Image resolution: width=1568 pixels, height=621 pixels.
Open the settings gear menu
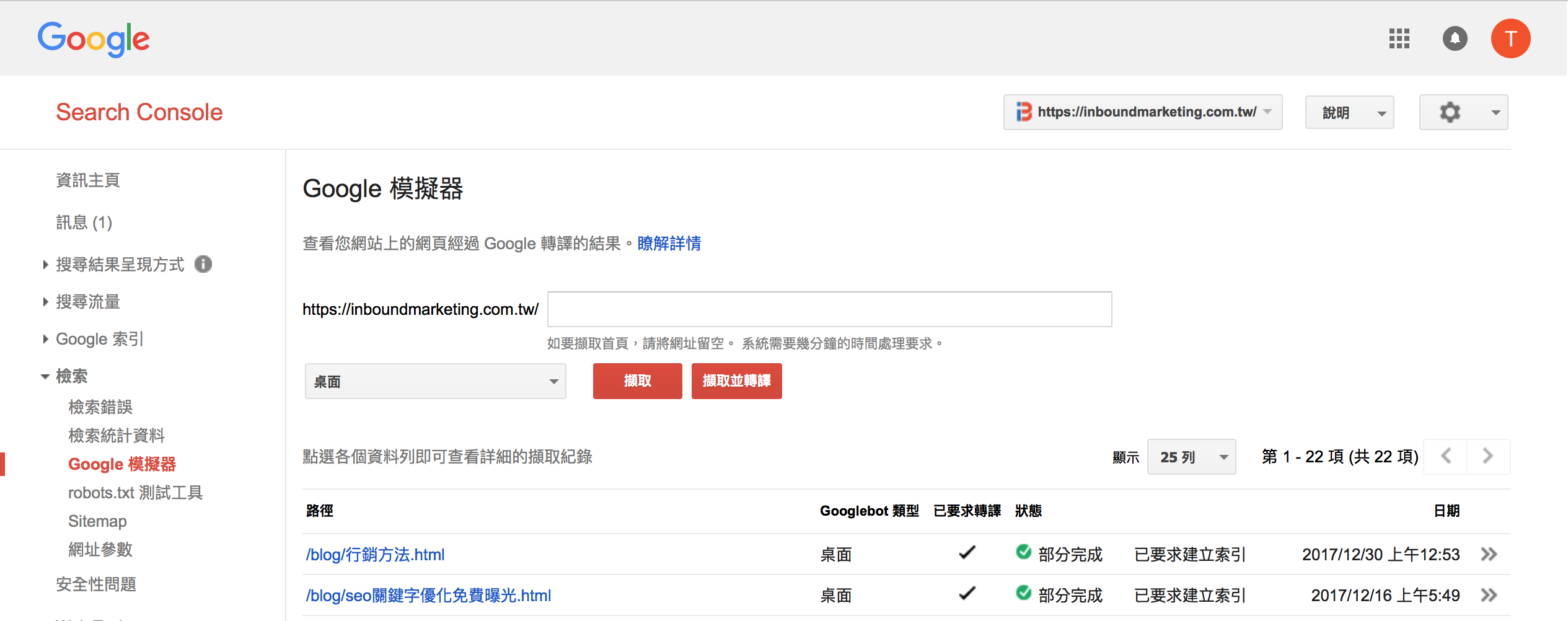(x=1449, y=112)
